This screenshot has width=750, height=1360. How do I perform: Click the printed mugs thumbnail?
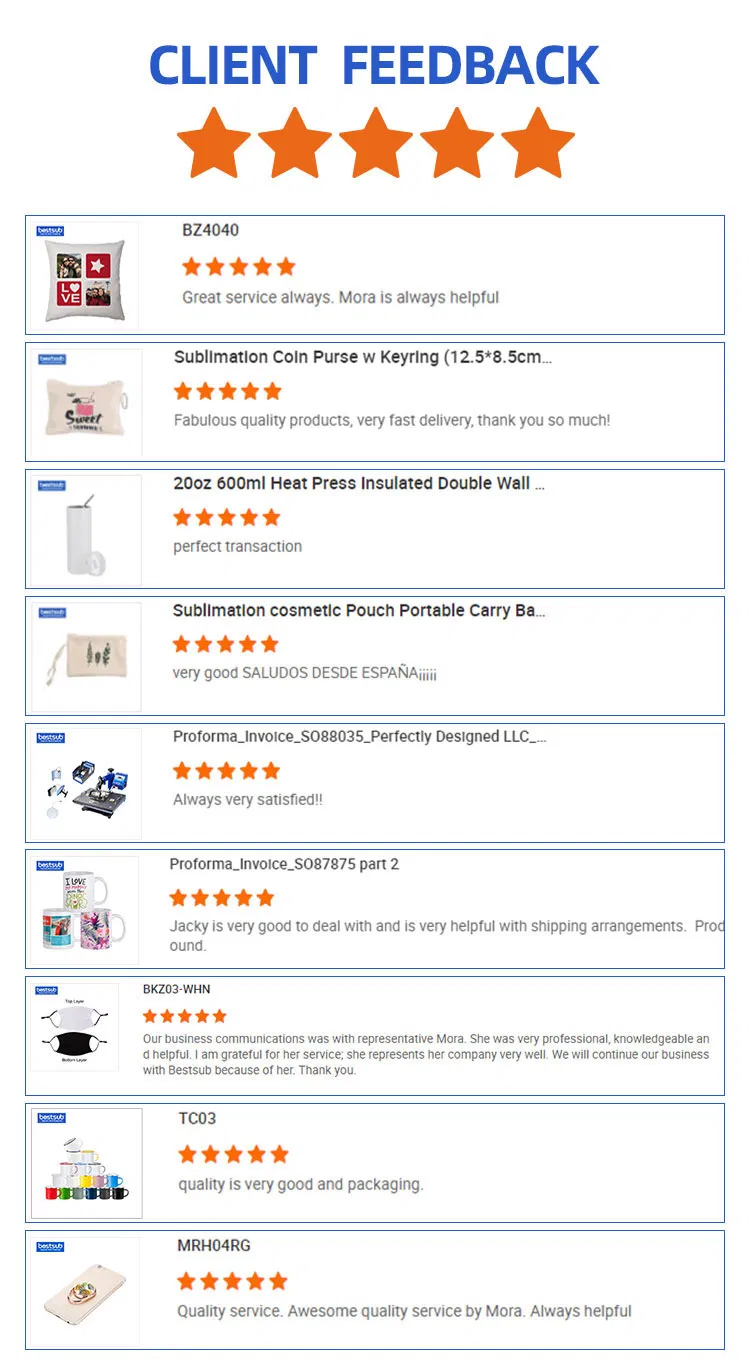(x=84, y=912)
